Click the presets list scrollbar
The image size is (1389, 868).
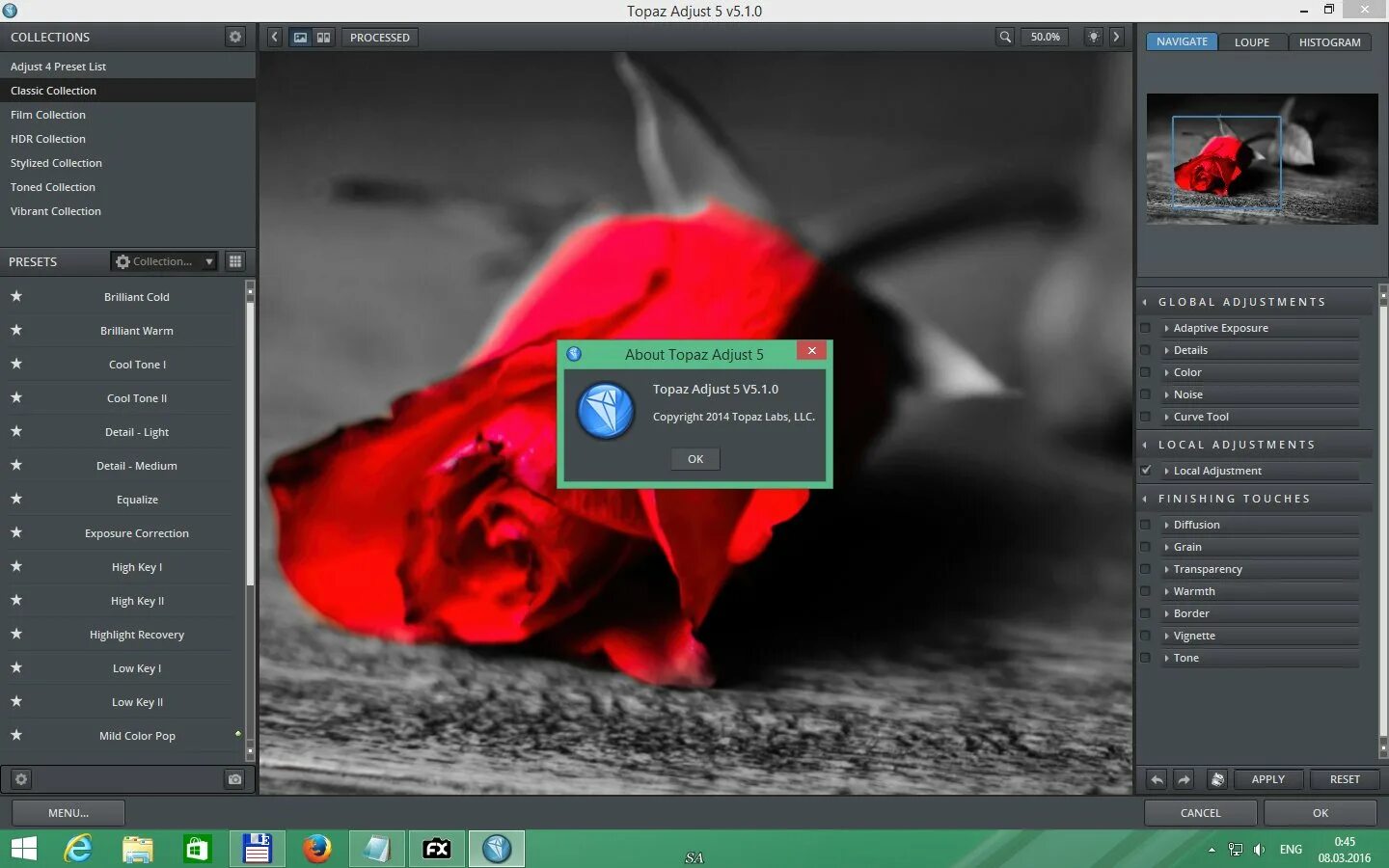click(x=250, y=444)
